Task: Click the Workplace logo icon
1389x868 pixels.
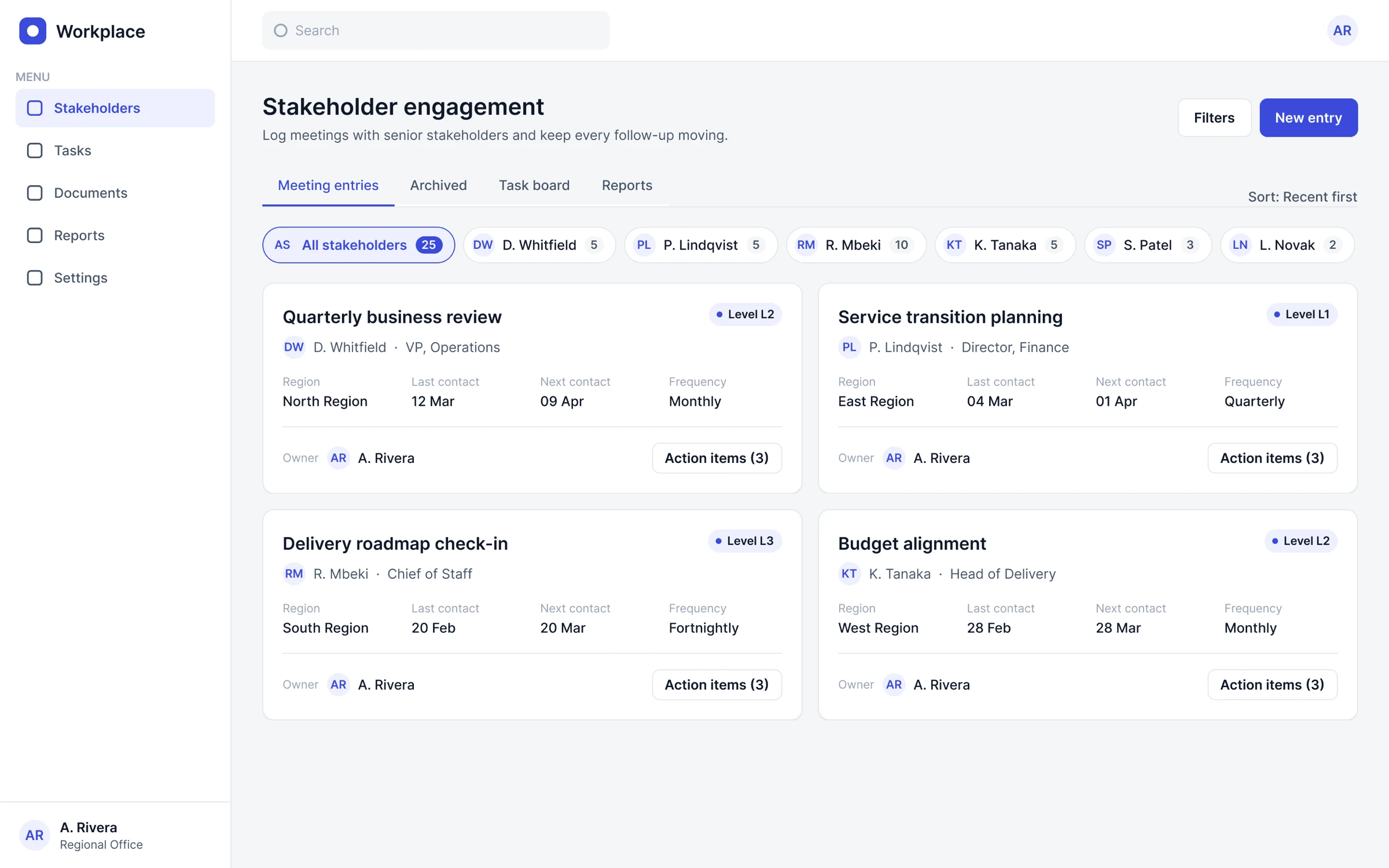Action: pyautogui.click(x=32, y=31)
